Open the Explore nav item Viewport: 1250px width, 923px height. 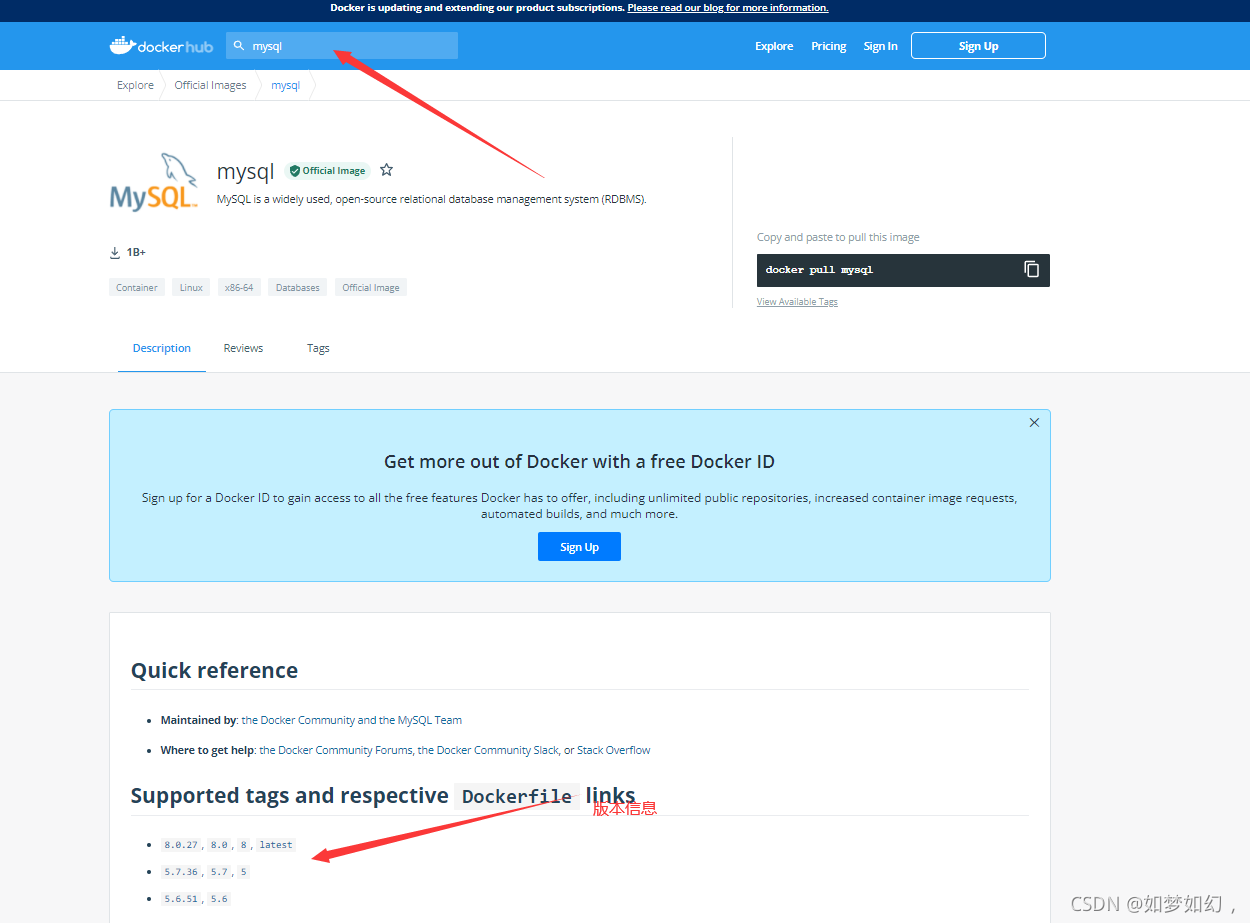pyautogui.click(x=774, y=46)
